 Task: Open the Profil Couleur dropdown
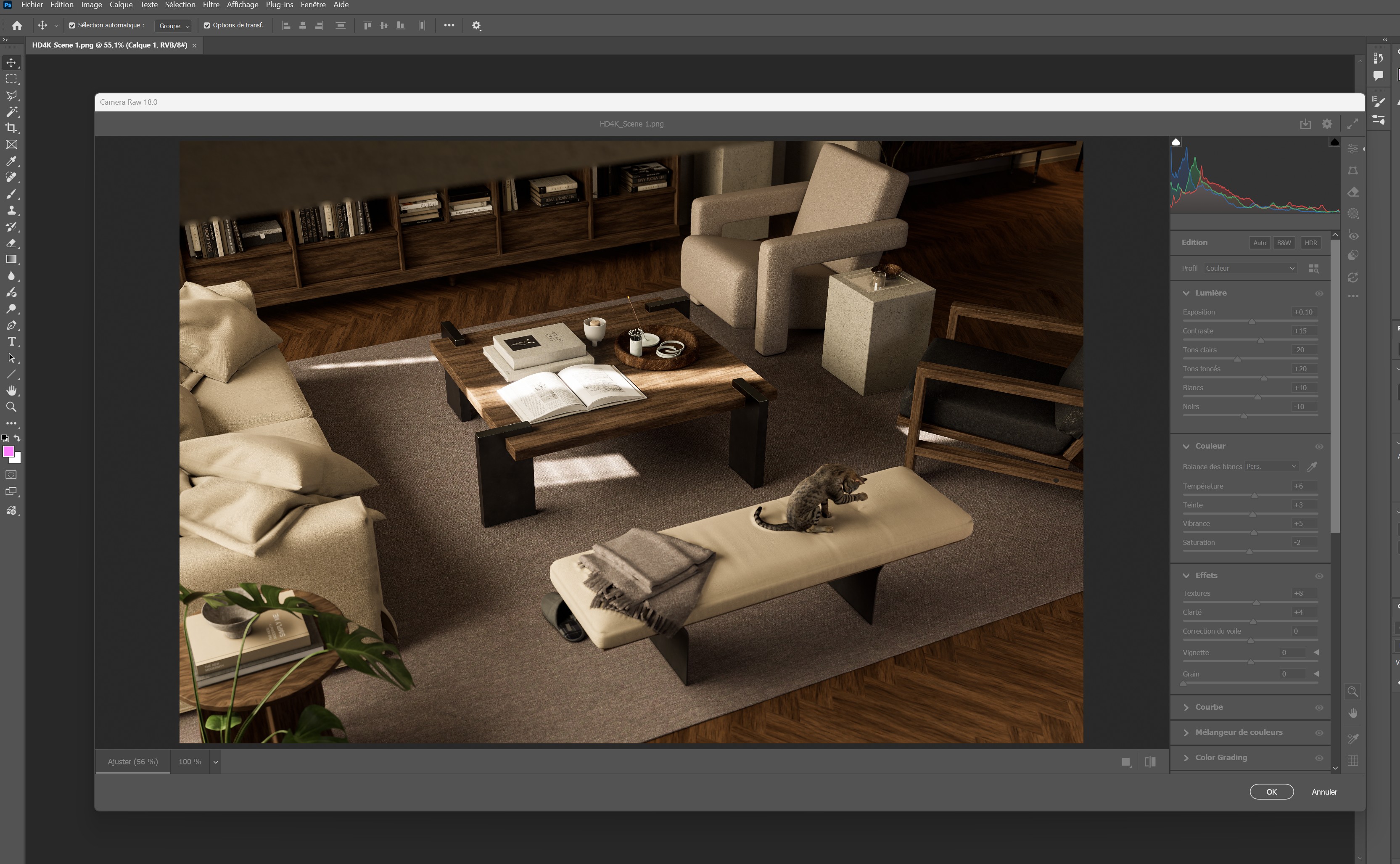point(1250,269)
